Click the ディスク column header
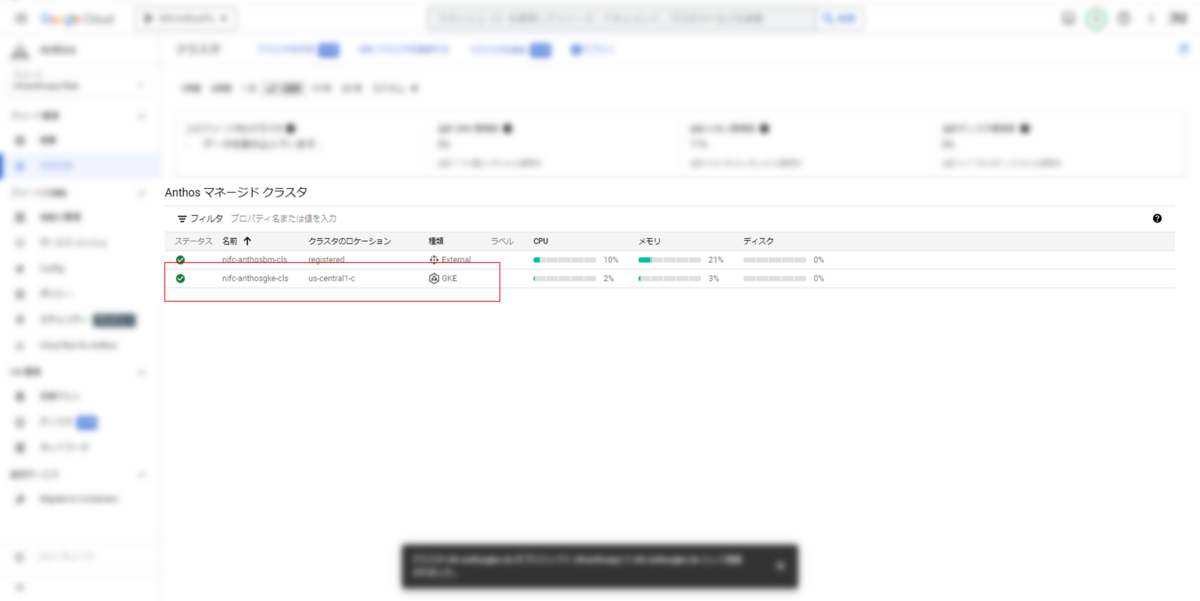The height and width of the screenshot is (601, 1200). [x=758, y=241]
